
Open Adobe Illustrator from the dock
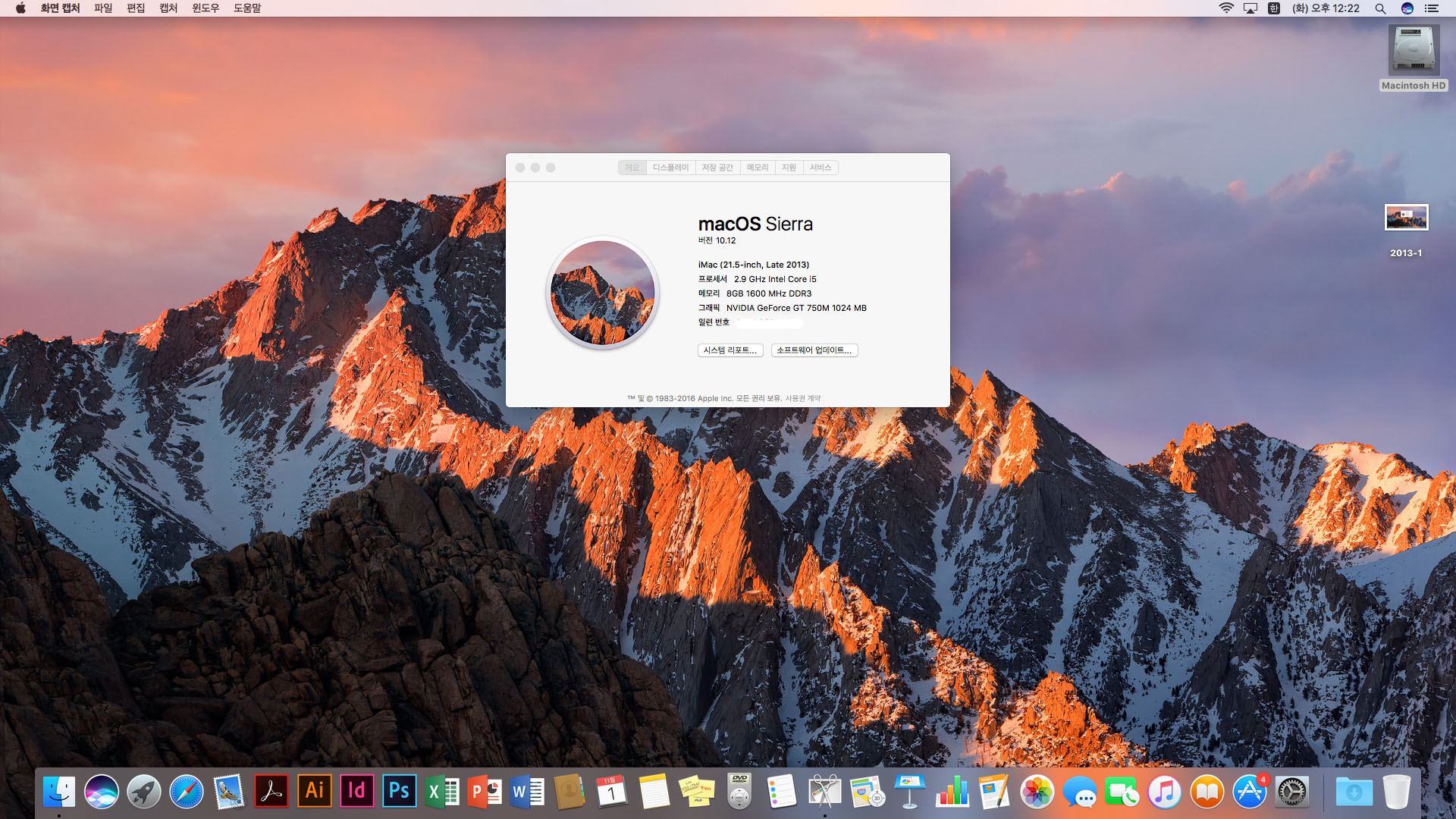pos(314,791)
